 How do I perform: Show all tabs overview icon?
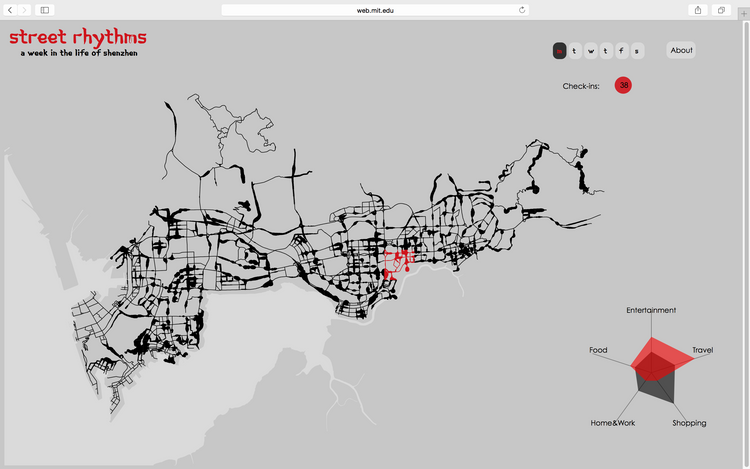721,10
